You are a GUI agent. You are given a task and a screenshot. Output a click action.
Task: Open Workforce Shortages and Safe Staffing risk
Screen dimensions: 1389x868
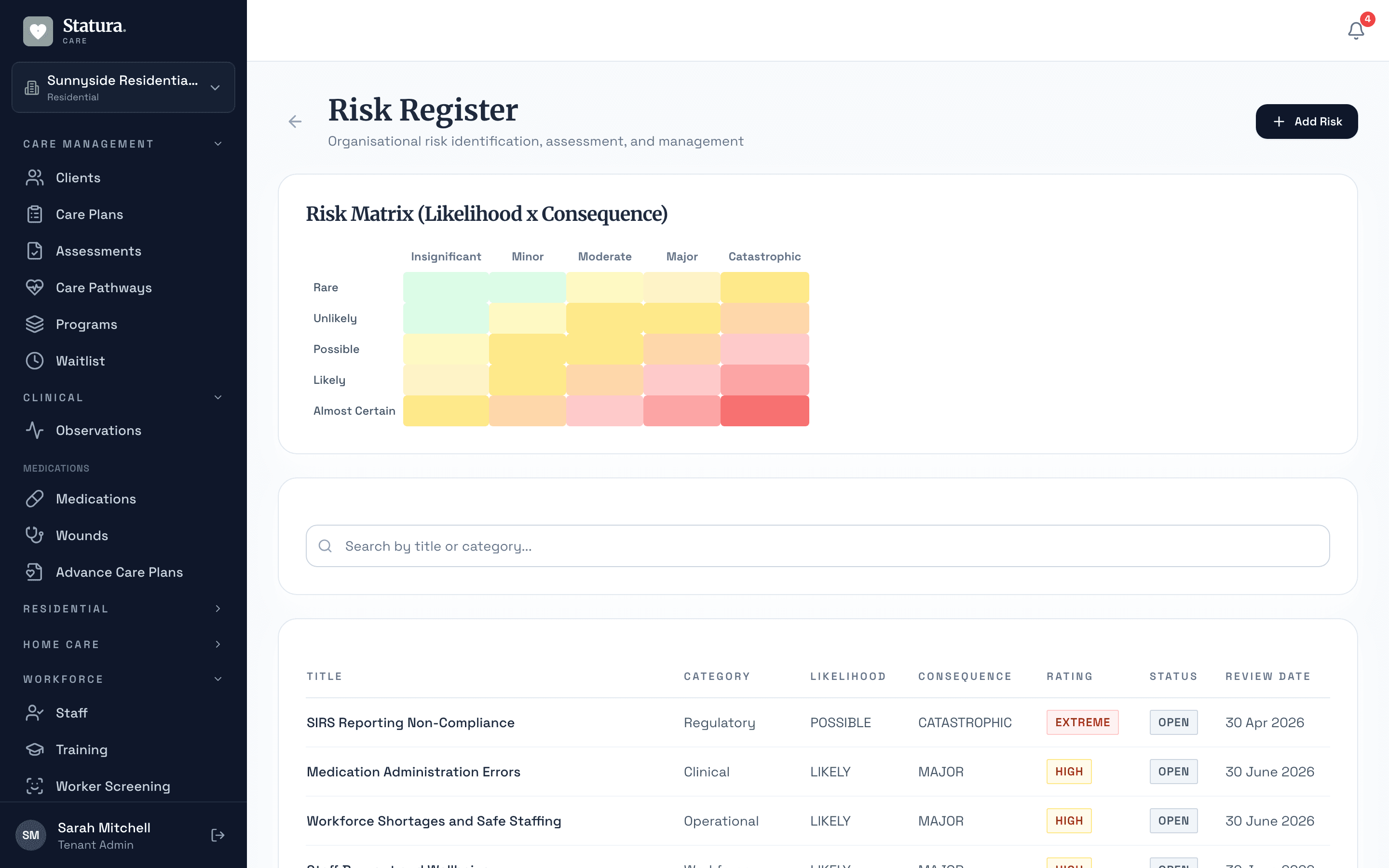coord(434,821)
